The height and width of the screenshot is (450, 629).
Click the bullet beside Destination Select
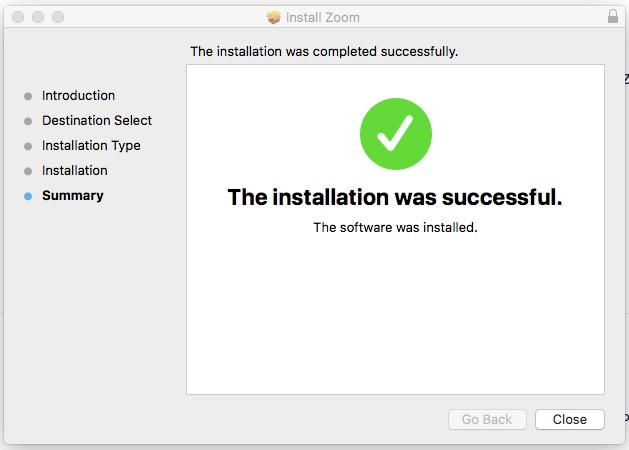[x=28, y=121]
